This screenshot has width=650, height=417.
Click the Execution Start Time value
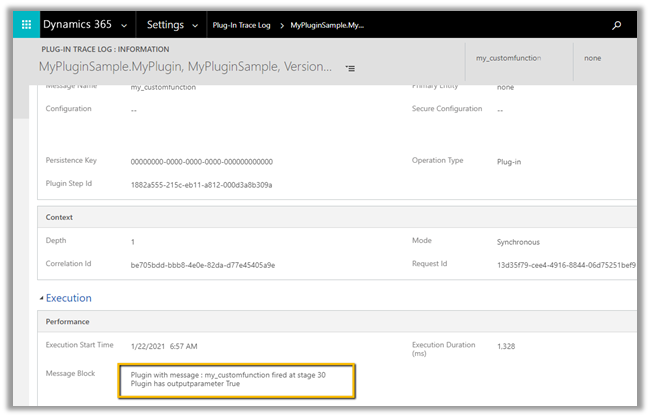(164, 345)
